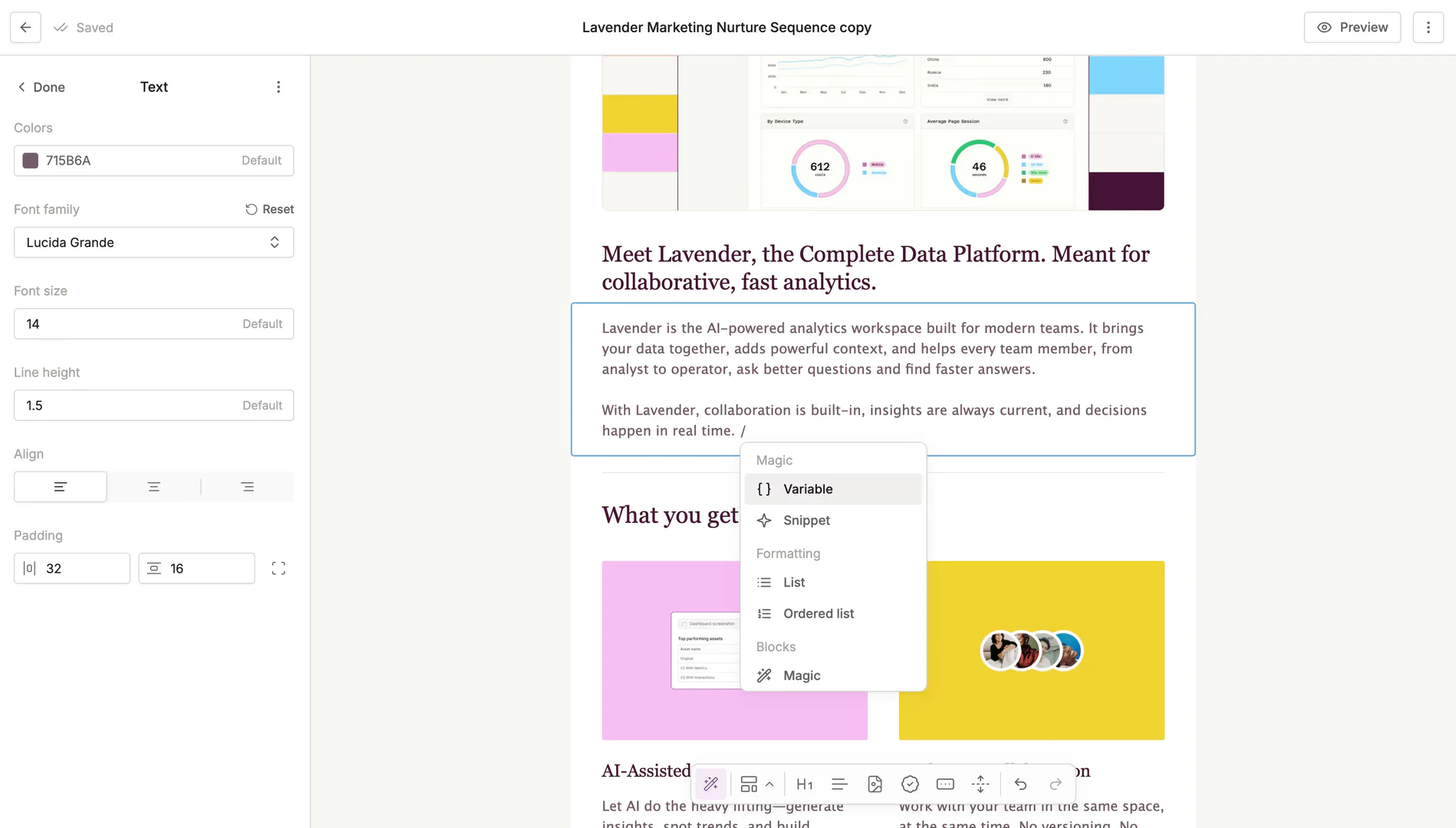The height and width of the screenshot is (828, 1456).
Task: Apply H1 heading from the toolbar
Action: (x=804, y=784)
